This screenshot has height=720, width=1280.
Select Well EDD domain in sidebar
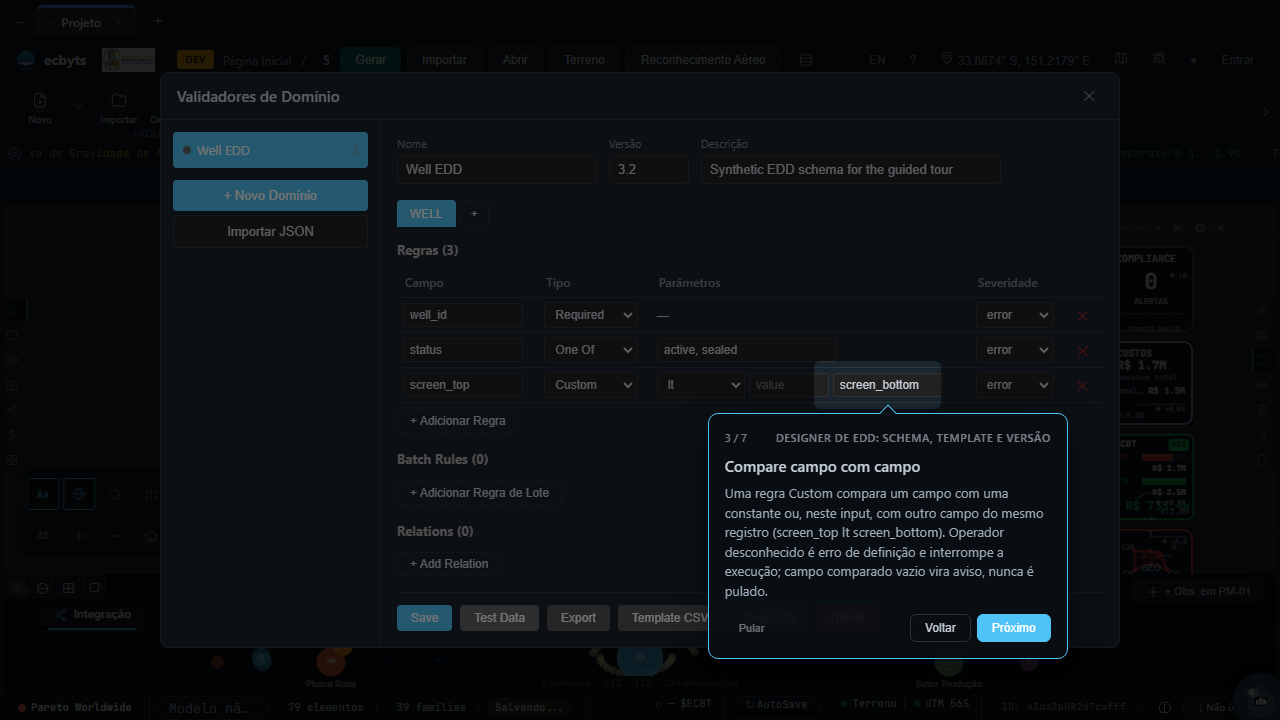tap(270, 150)
